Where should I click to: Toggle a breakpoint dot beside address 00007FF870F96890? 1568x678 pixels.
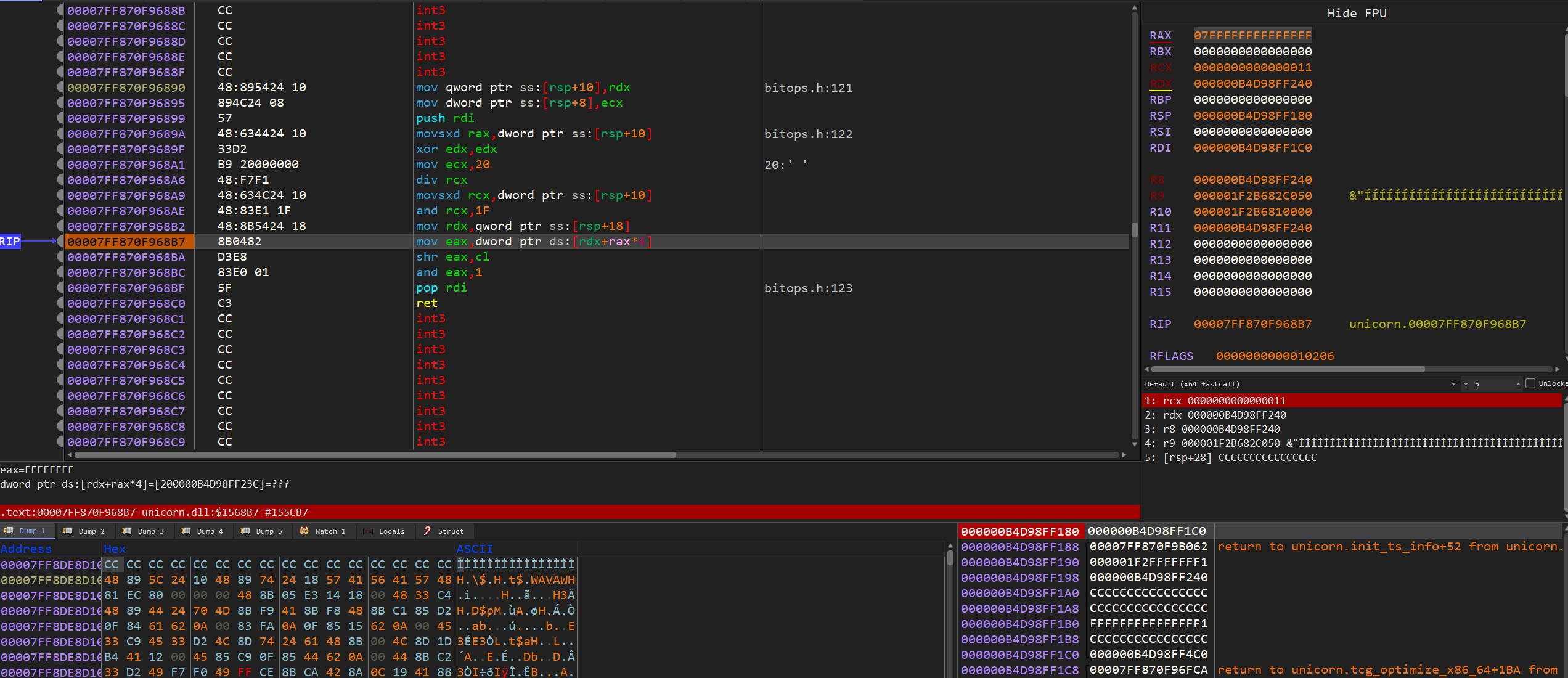(x=59, y=87)
